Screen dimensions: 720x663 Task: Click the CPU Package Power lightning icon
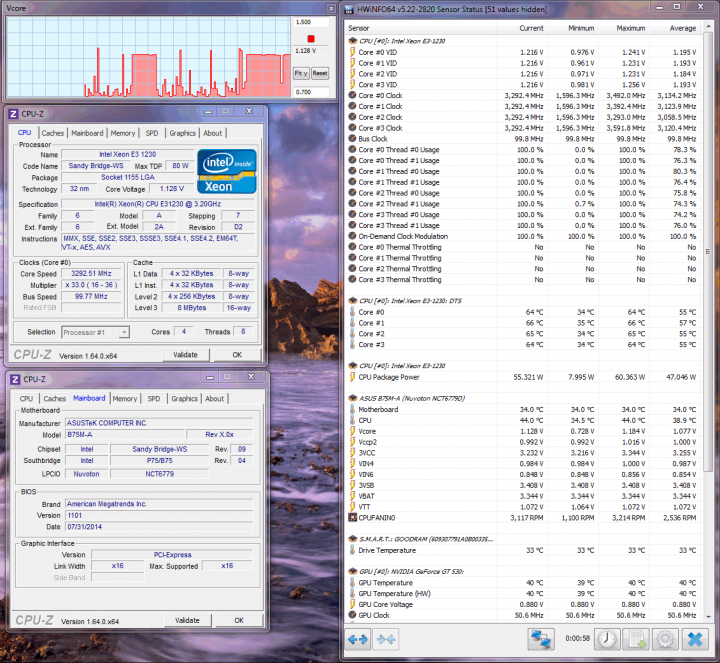point(352,377)
